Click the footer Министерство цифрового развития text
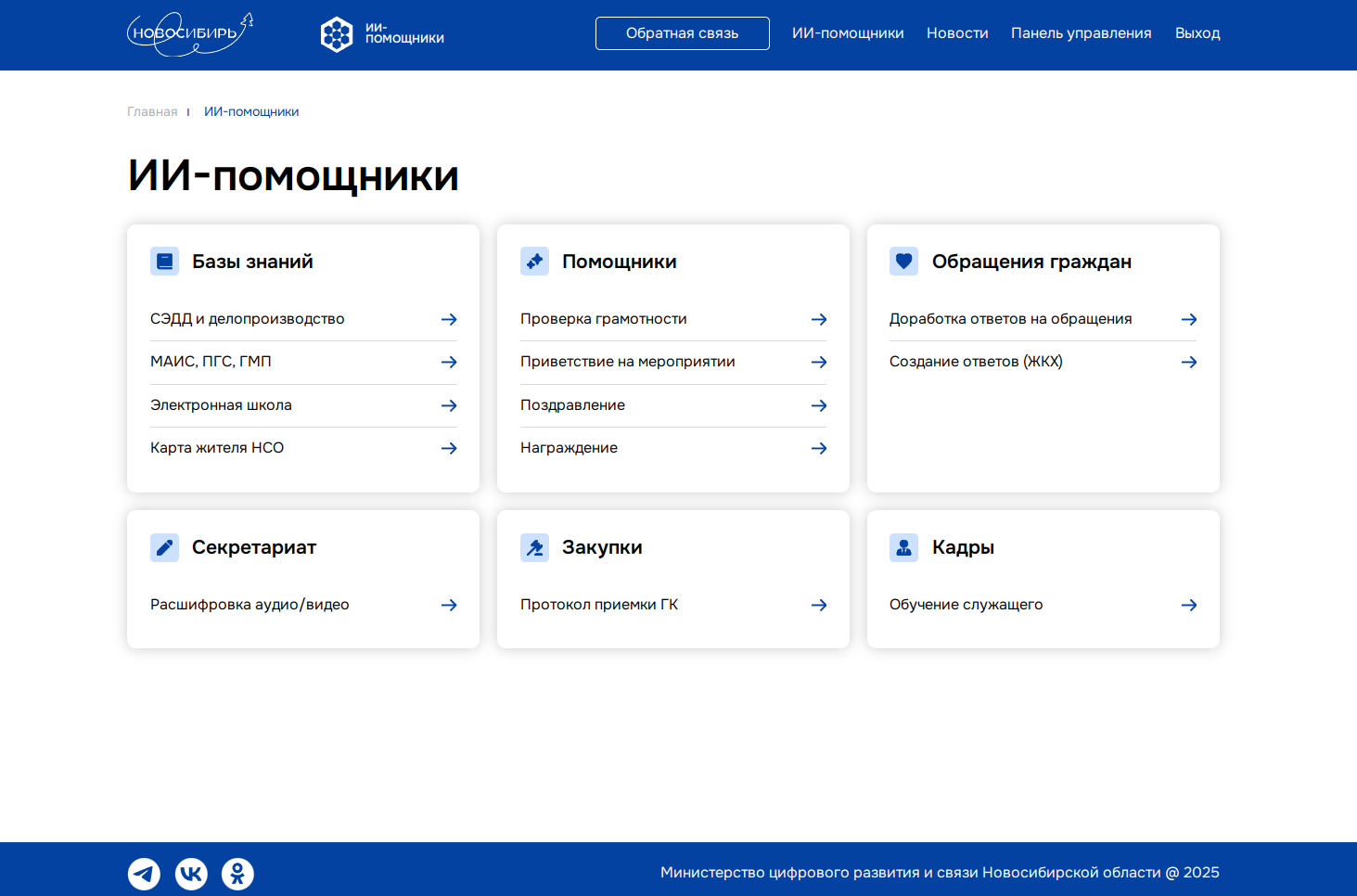The height and width of the screenshot is (896, 1357). (940, 873)
